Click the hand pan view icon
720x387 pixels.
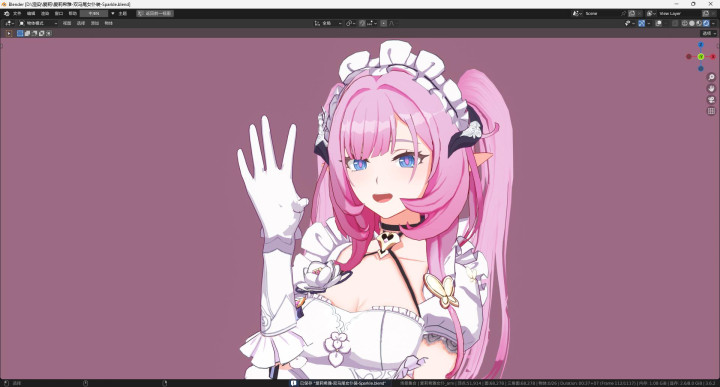pos(711,88)
